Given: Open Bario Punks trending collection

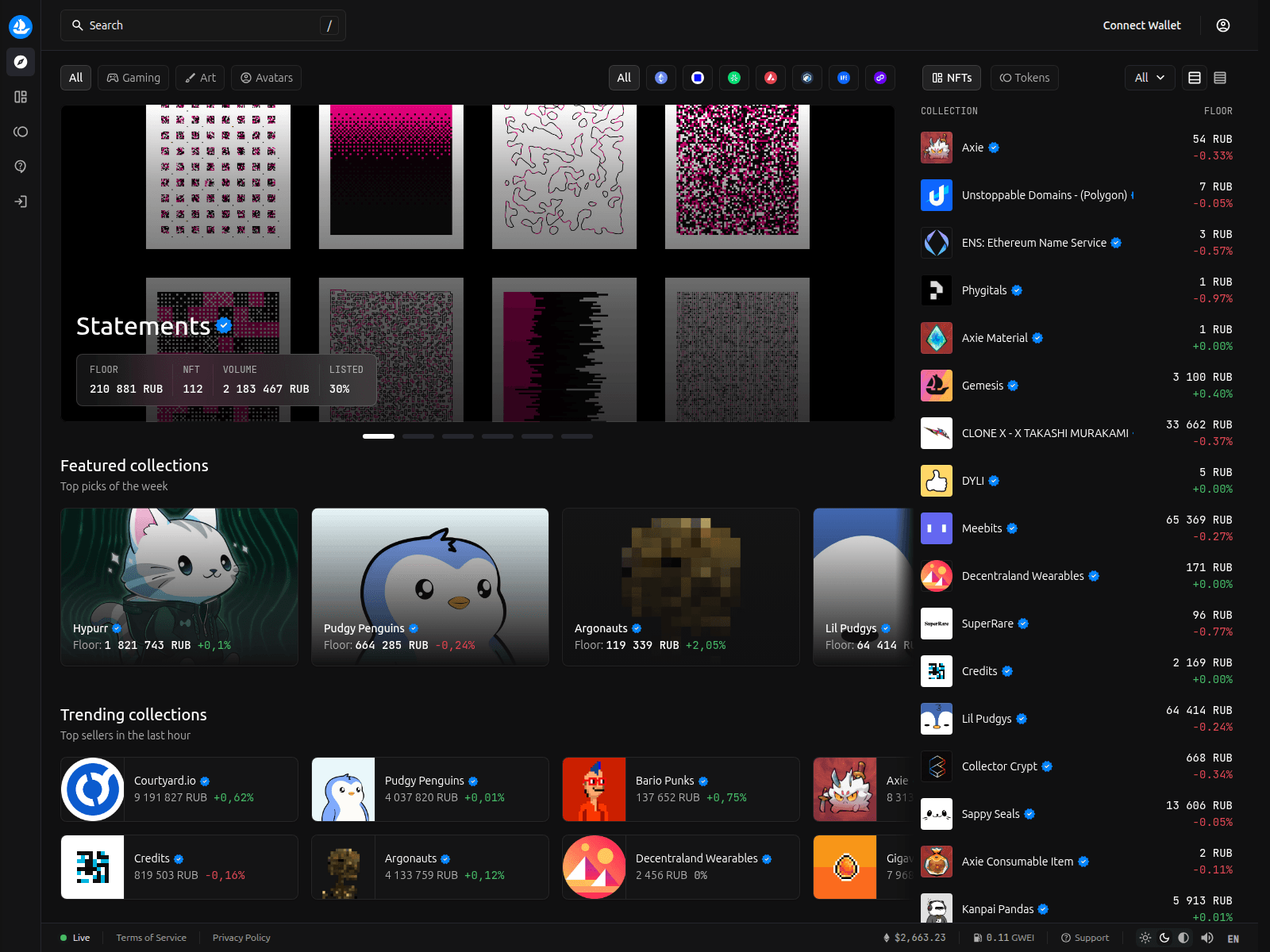Looking at the screenshot, I should [681, 789].
